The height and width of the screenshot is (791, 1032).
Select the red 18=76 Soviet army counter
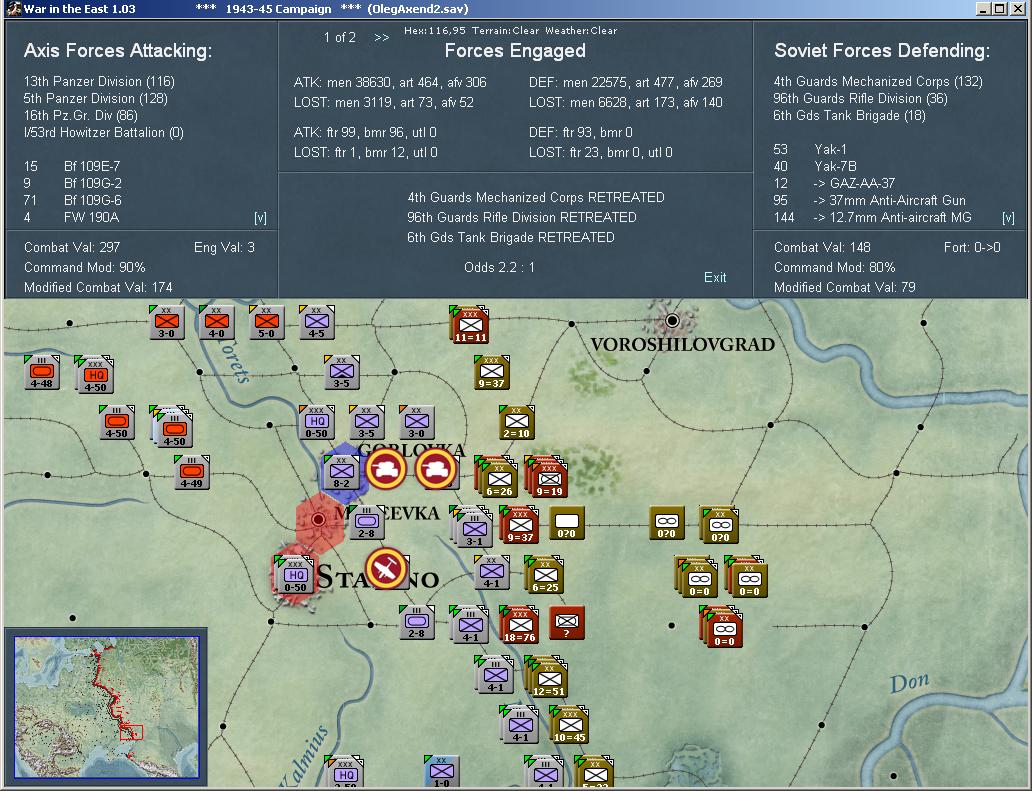(519, 625)
